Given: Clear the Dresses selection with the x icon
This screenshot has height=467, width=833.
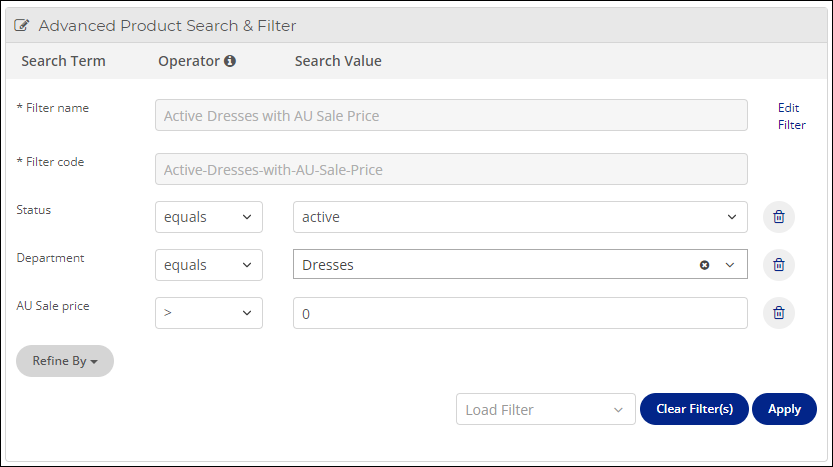Looking at the screenshot, I should (x=704, y=265).
